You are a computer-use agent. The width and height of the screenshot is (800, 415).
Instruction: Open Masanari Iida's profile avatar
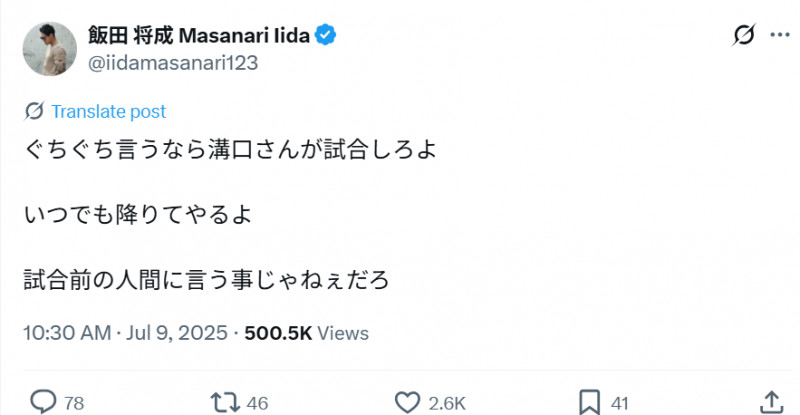click(49, 49)
